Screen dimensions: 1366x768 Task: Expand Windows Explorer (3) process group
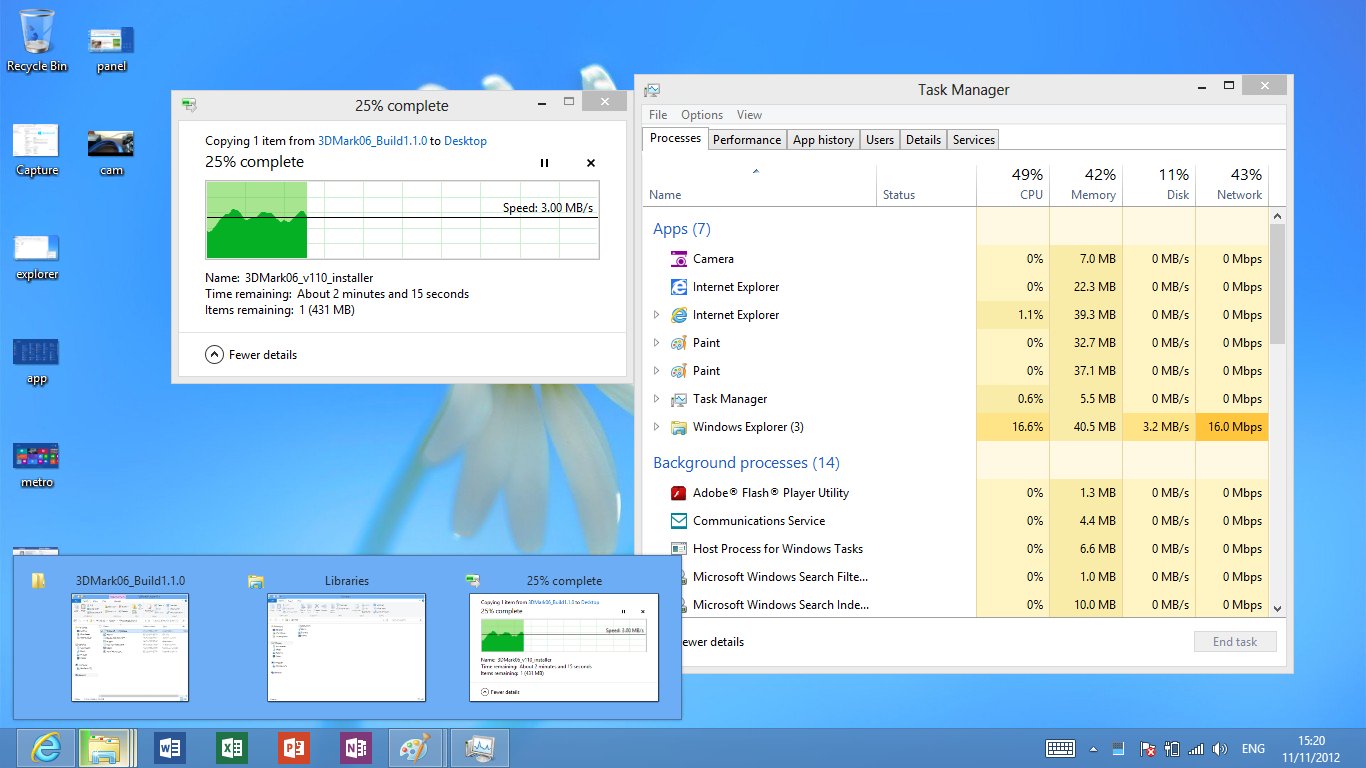656,427
